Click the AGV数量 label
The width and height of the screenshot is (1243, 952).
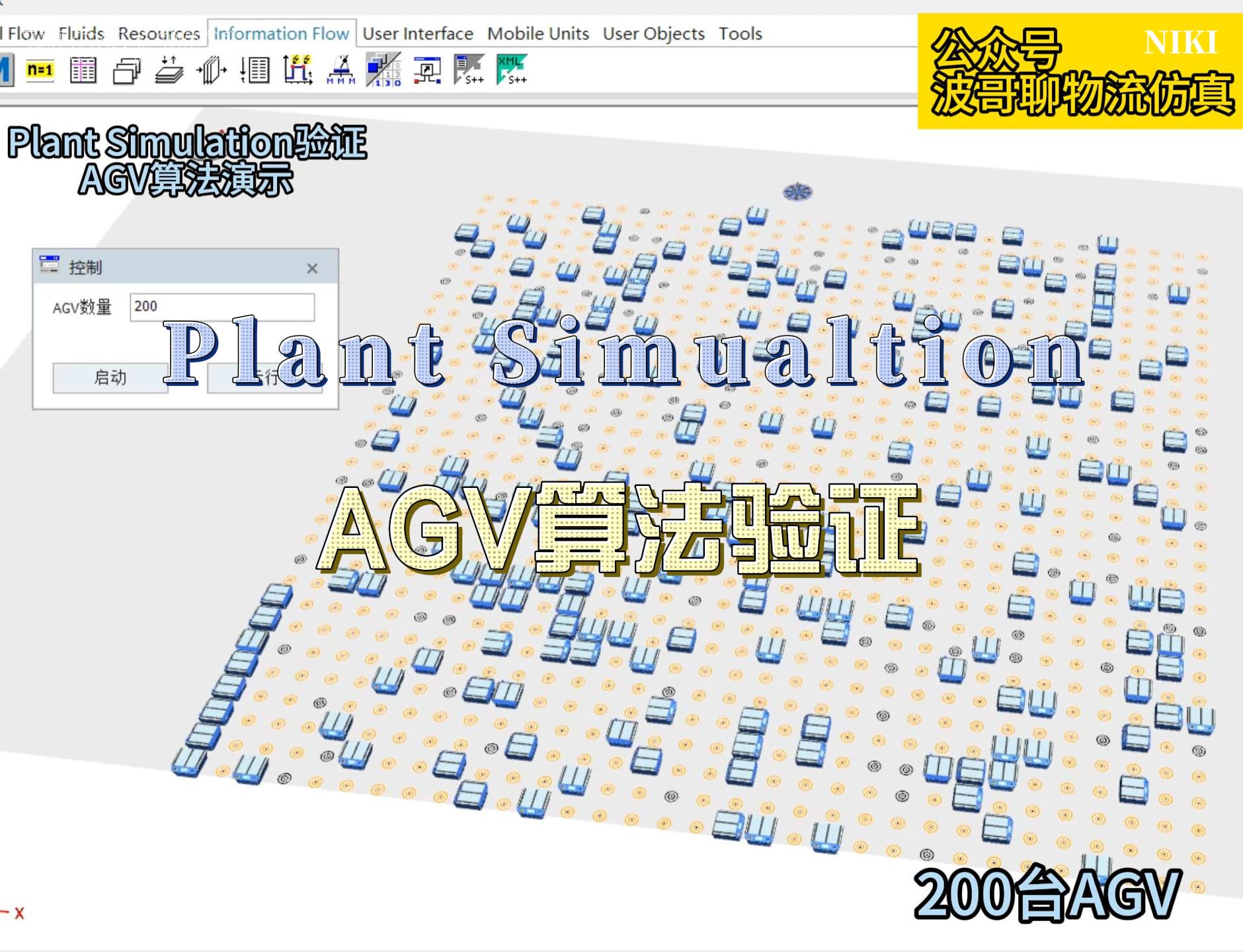[x=82, y=307]
